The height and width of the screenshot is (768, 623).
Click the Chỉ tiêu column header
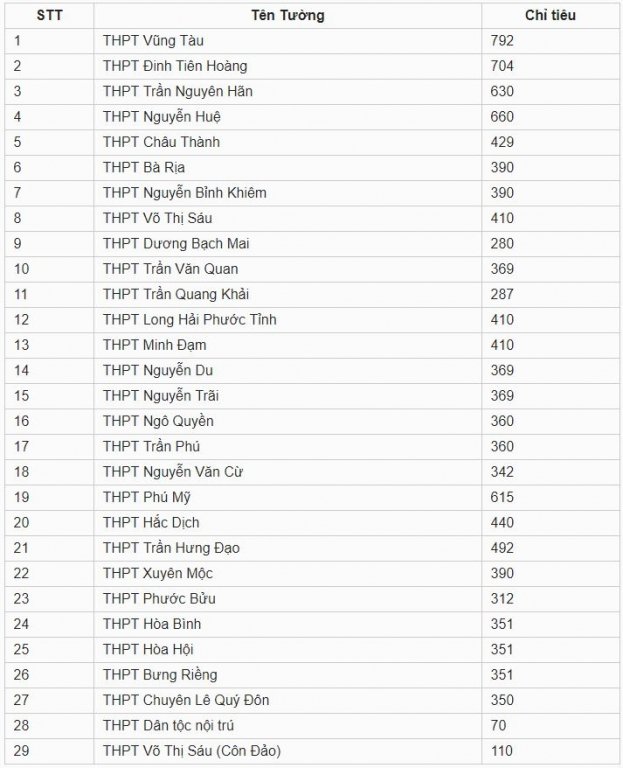pos(550,15)
